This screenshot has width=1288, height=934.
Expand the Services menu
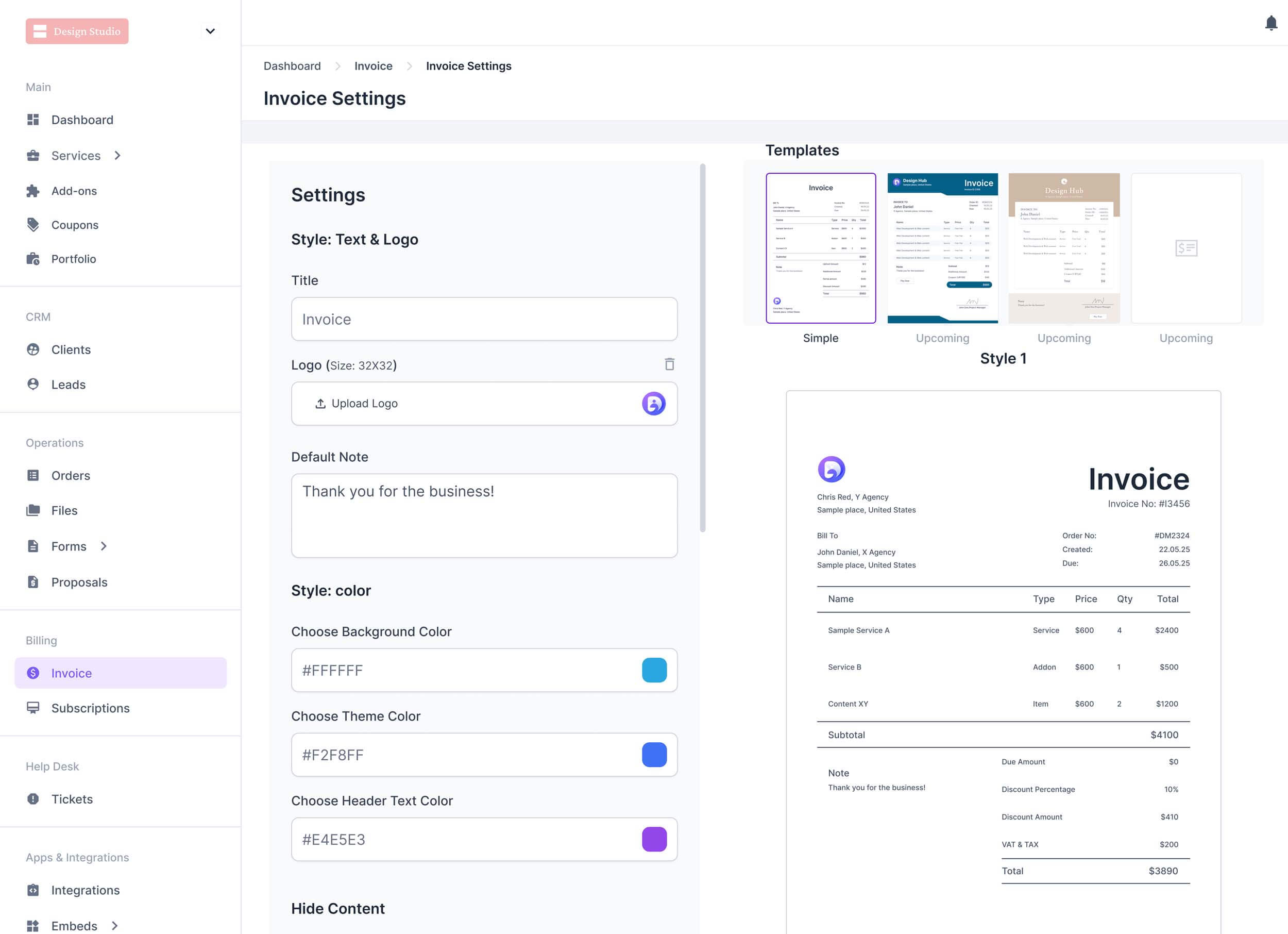click(x=117, y=155)
